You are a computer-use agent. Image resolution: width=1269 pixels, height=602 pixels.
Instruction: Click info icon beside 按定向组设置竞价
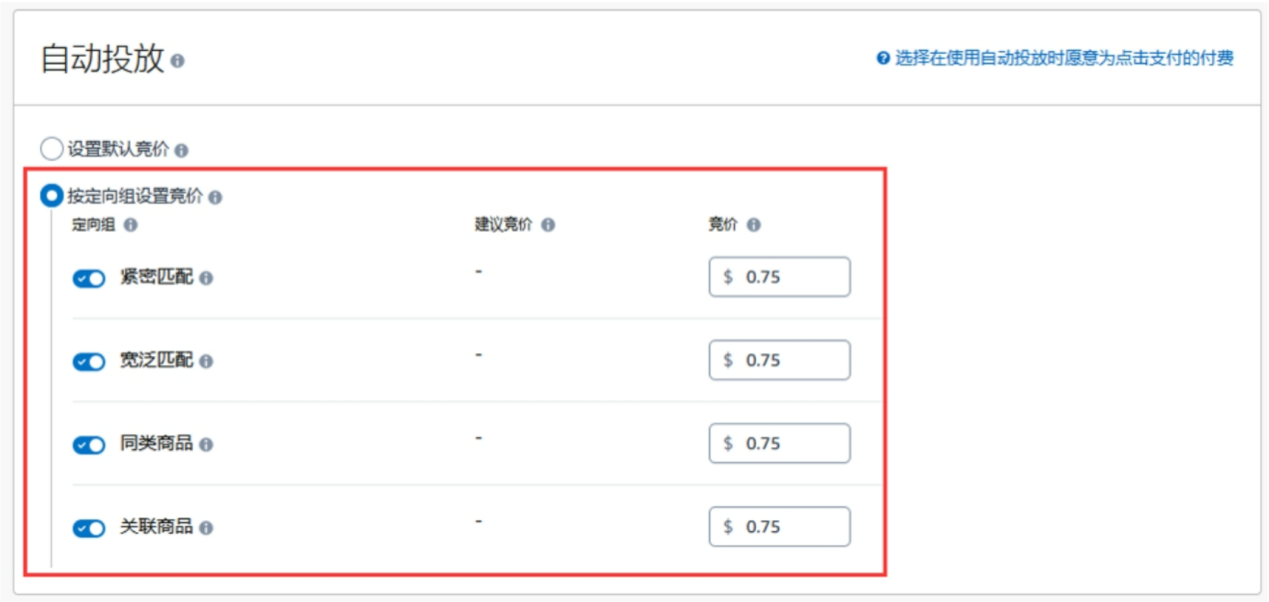[216, 198]
